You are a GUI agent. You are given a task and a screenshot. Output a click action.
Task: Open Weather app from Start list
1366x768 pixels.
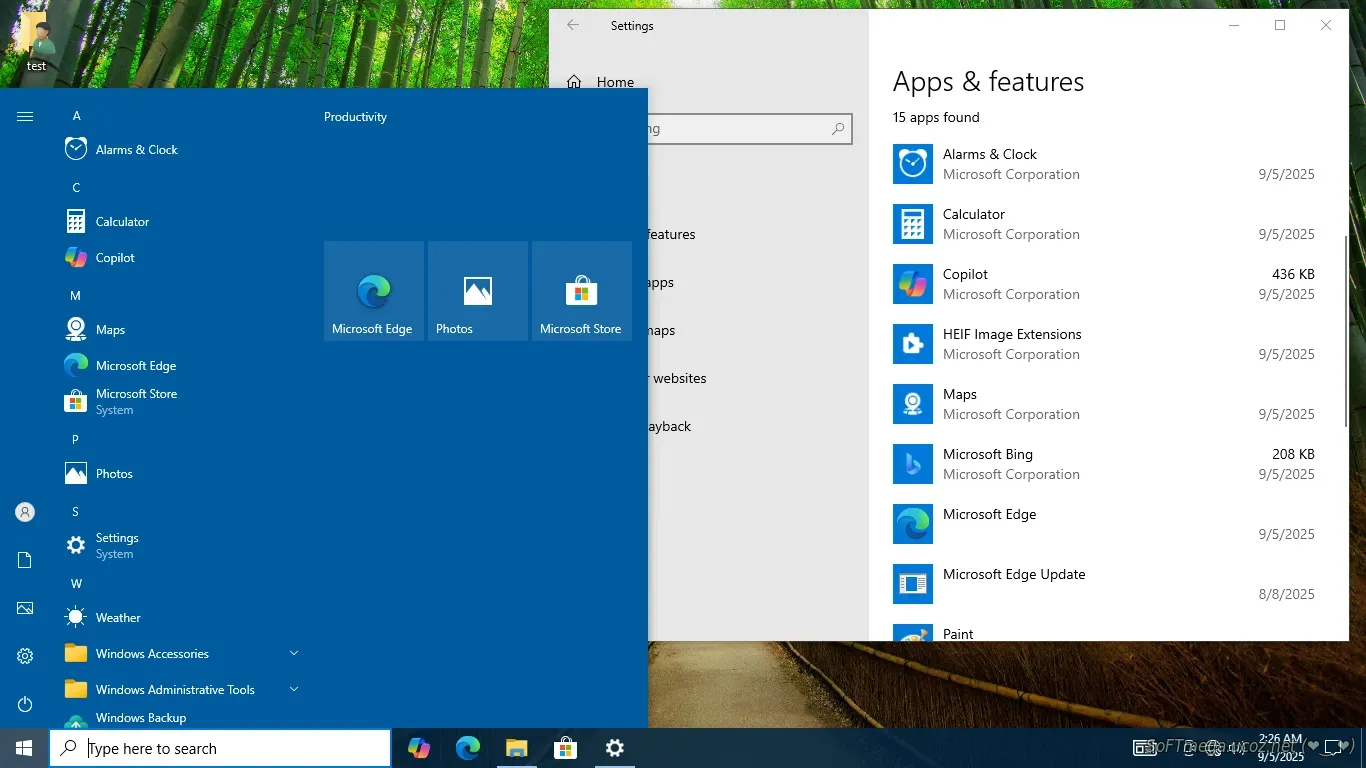pos(118,618)
